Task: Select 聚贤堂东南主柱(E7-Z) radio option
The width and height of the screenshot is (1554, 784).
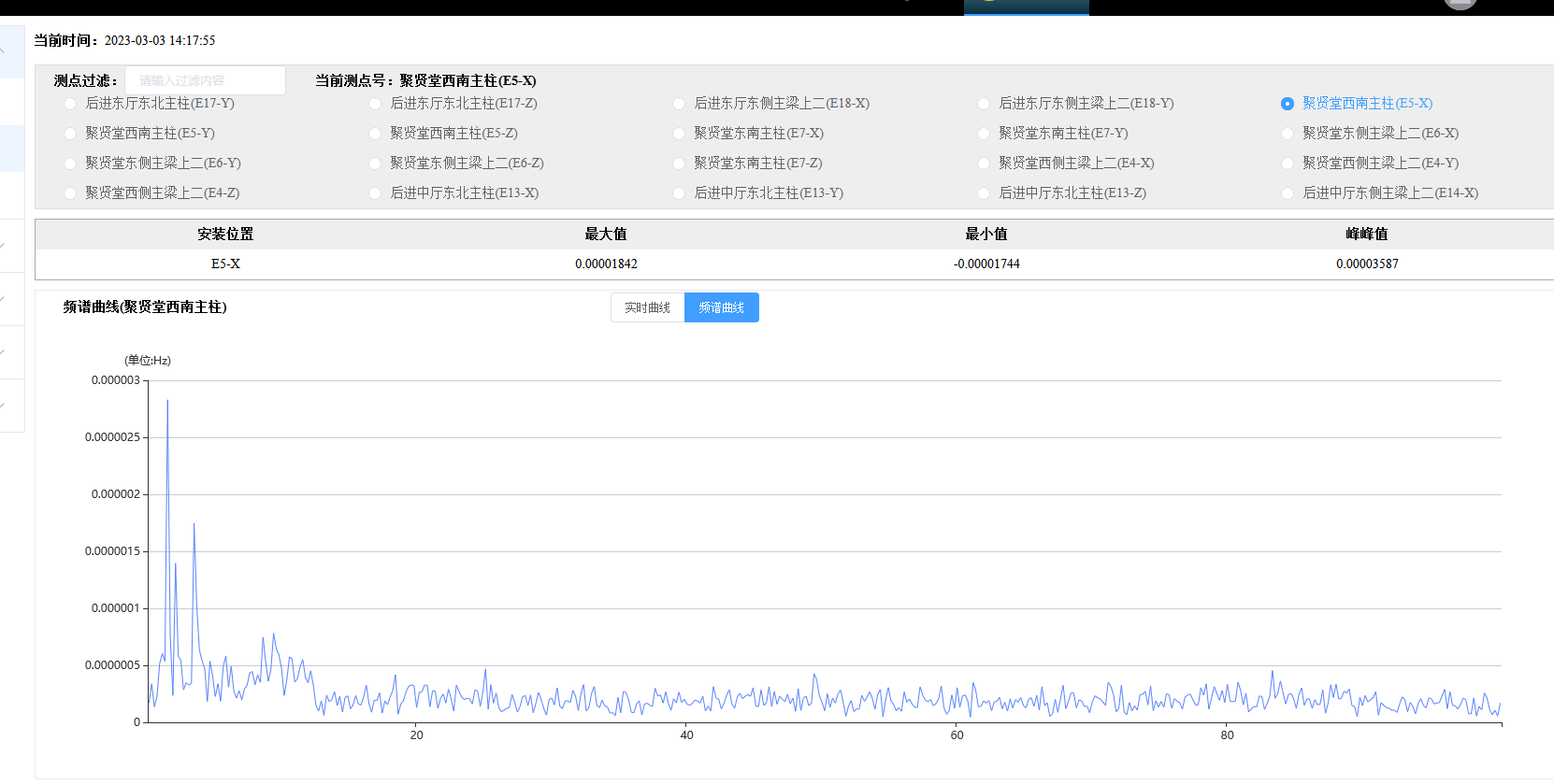Action: [x=679, y=164]
